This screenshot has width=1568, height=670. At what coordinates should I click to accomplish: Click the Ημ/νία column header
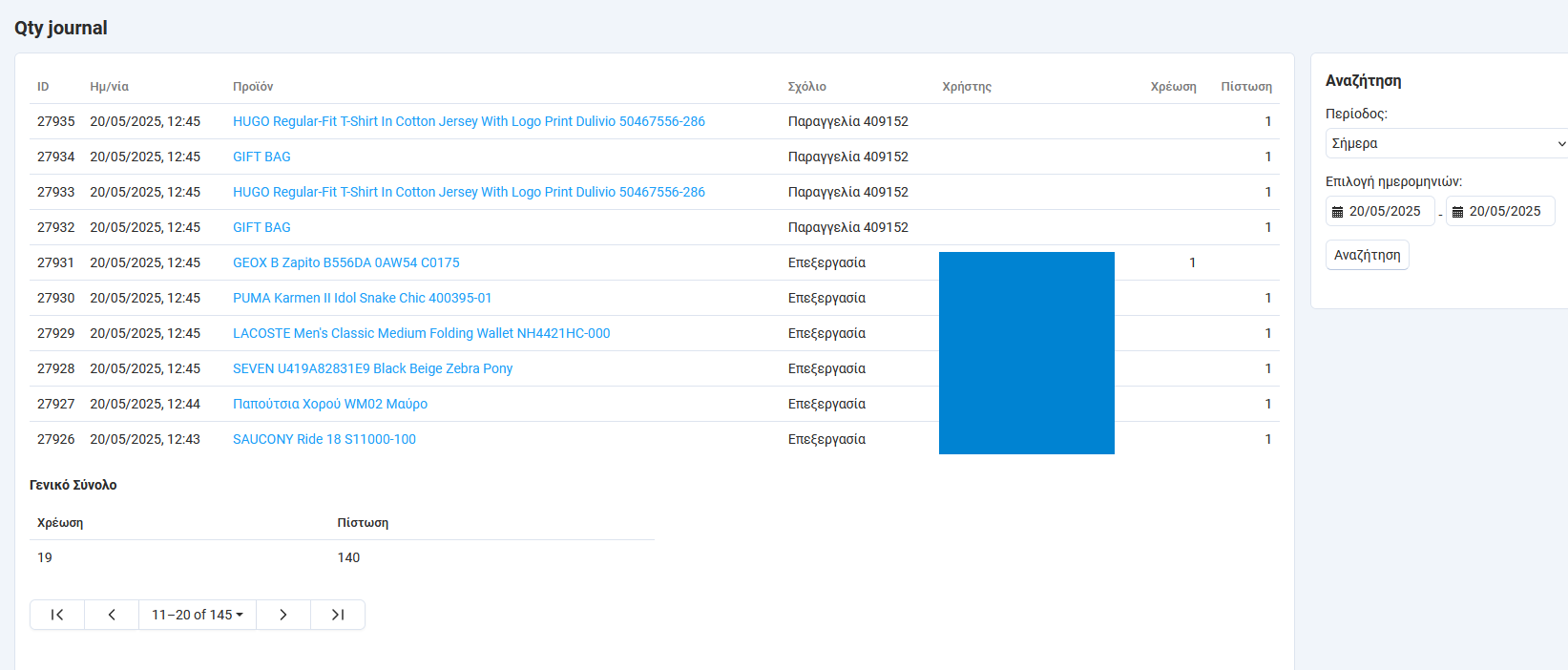point(109,87)
